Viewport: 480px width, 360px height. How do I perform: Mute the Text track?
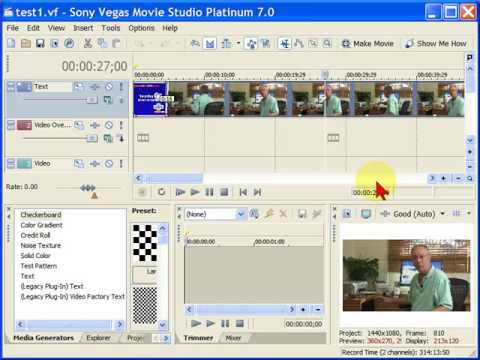(x=109, y=87)
